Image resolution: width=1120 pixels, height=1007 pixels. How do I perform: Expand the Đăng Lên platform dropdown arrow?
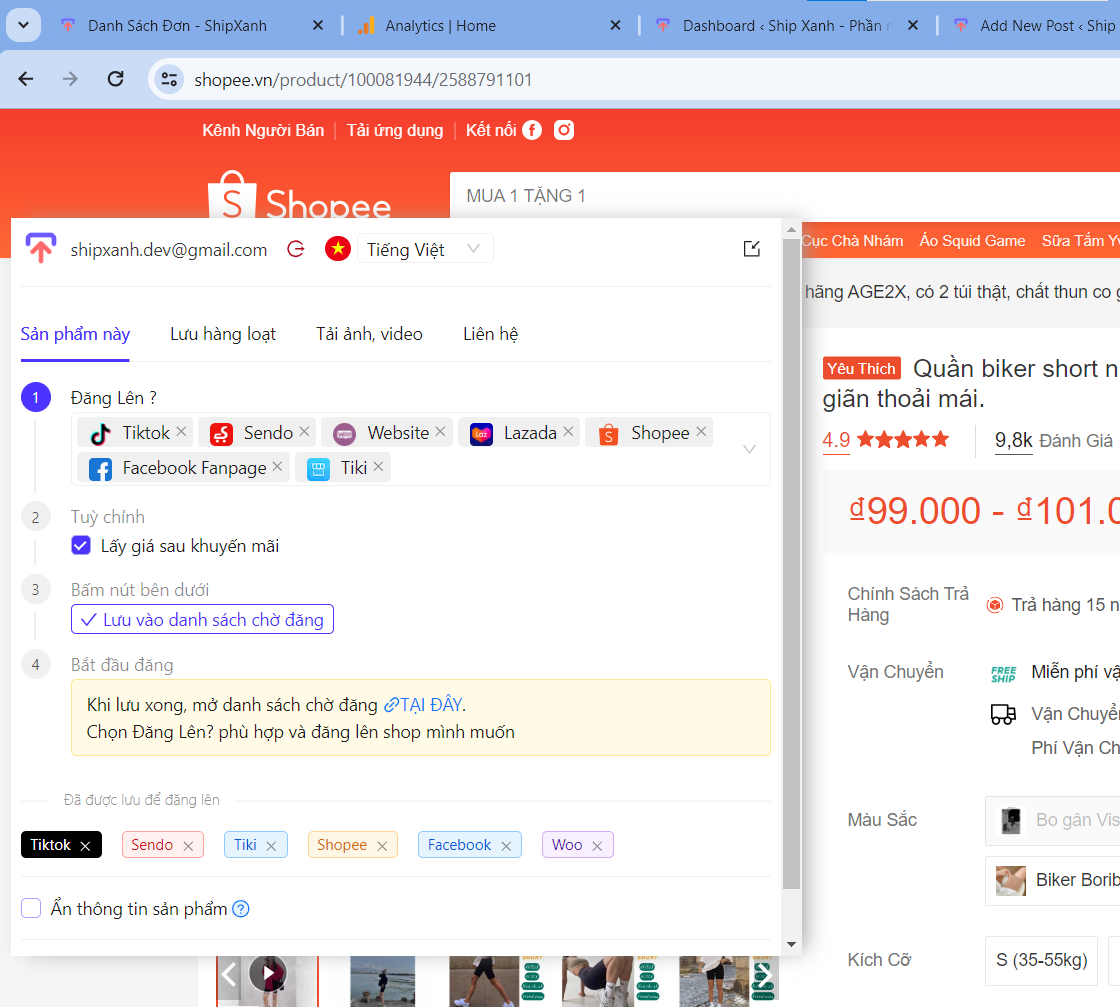[749, 450]
